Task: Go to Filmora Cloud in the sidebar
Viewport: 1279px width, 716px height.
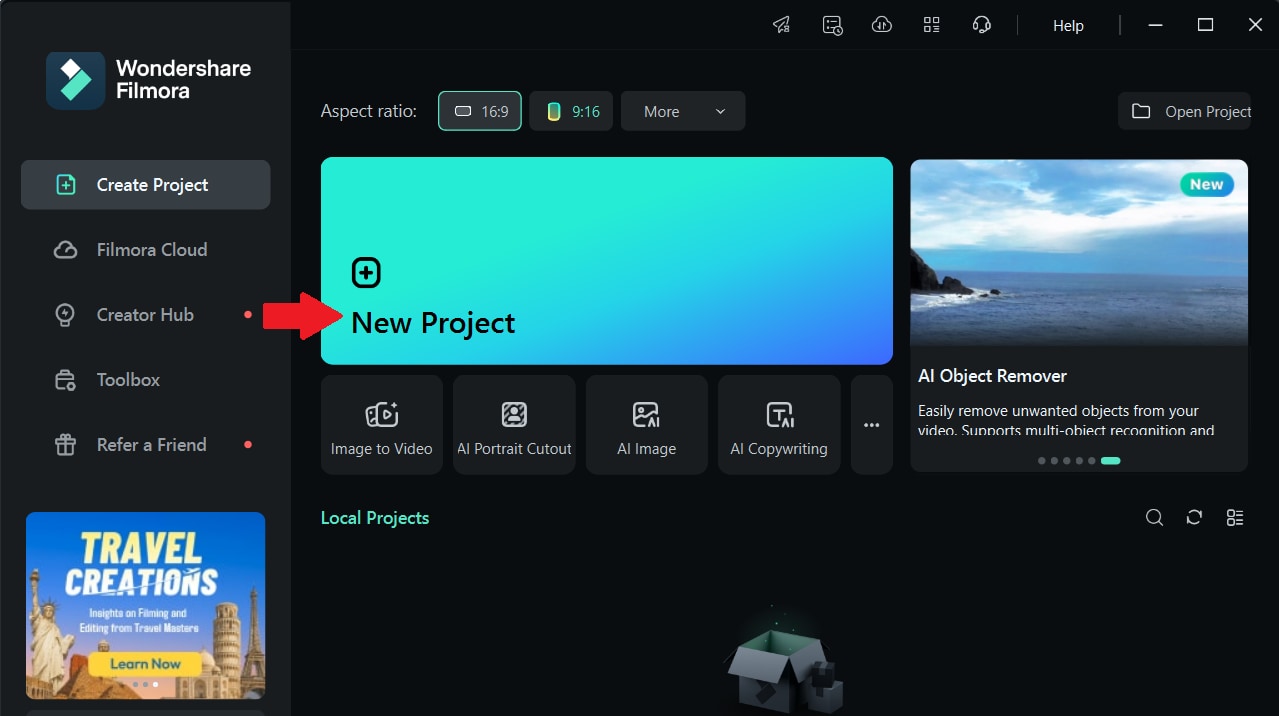Action: point(145,250)
